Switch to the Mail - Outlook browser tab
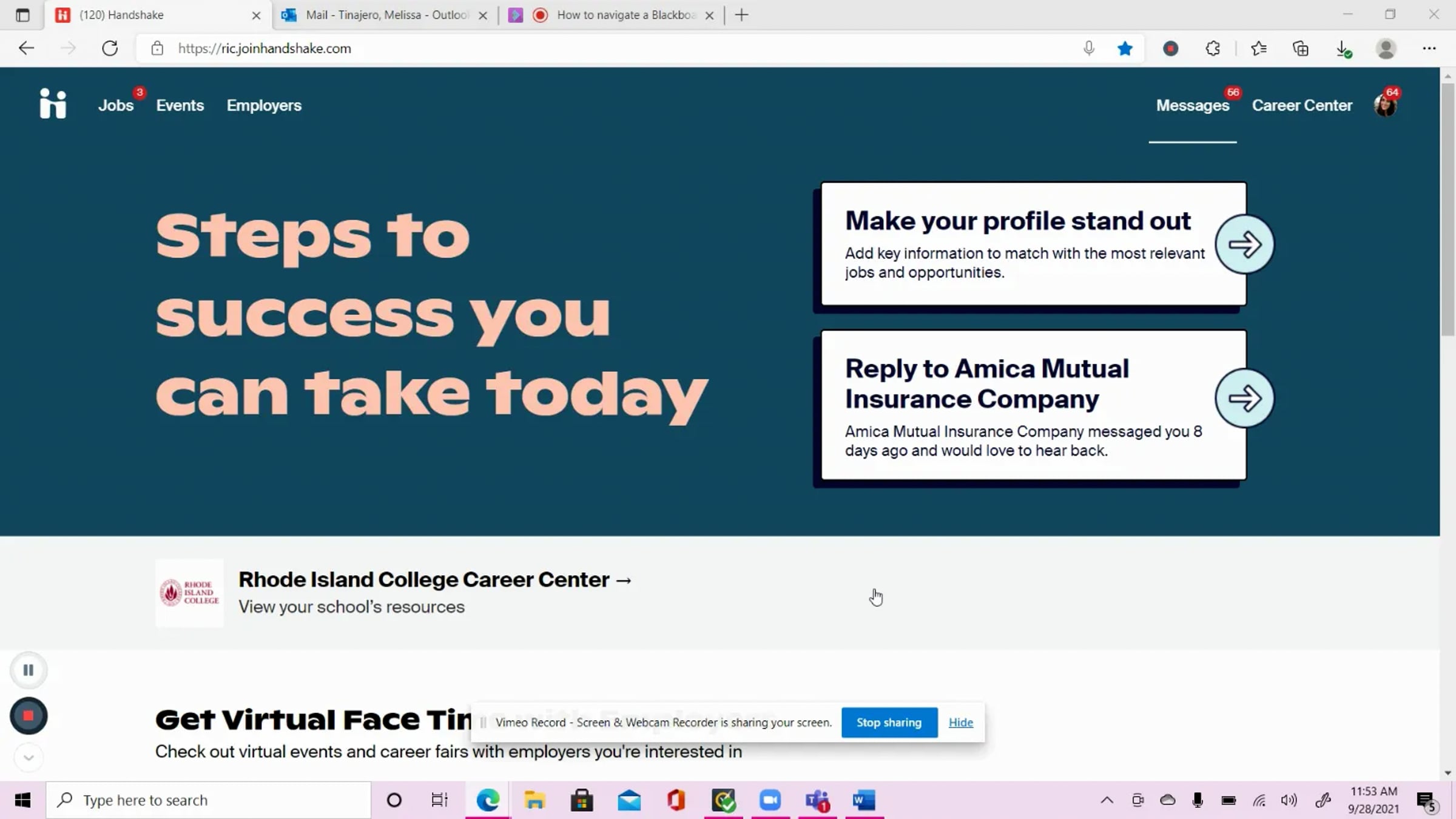1456x819 pixels. (387, 15)
